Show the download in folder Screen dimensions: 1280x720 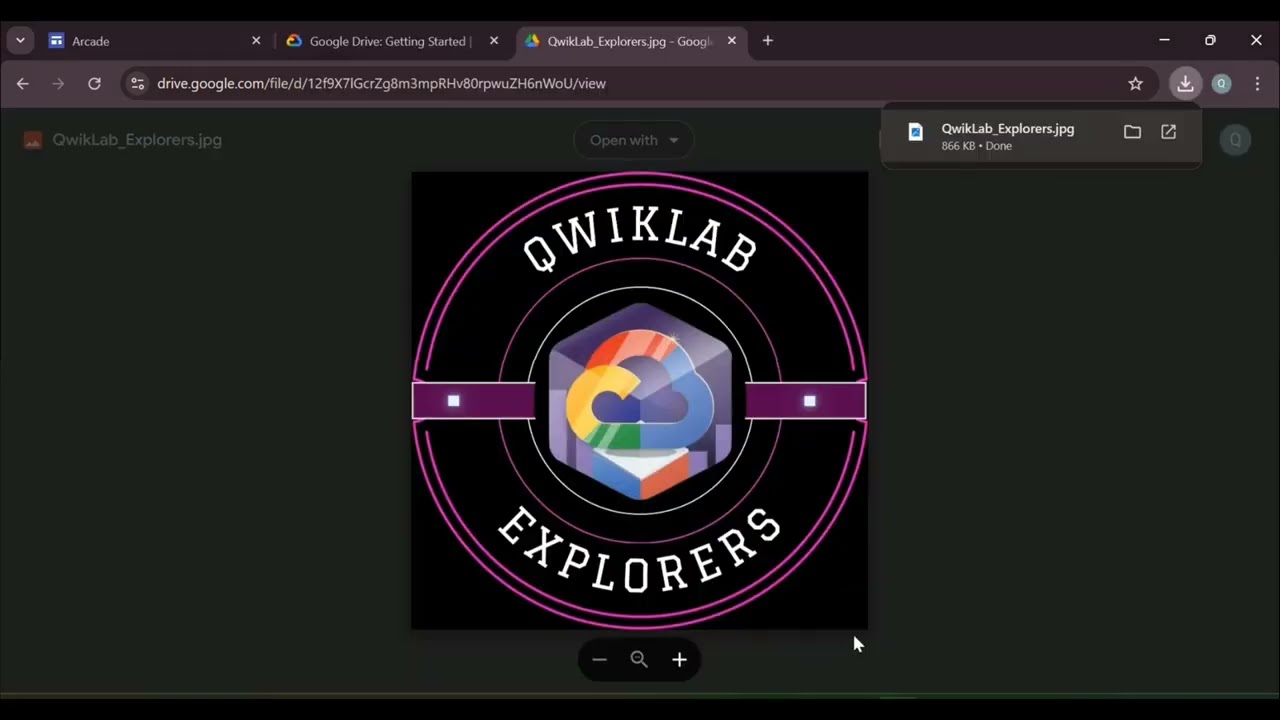pyautogui.click(x=1132, y=132)
